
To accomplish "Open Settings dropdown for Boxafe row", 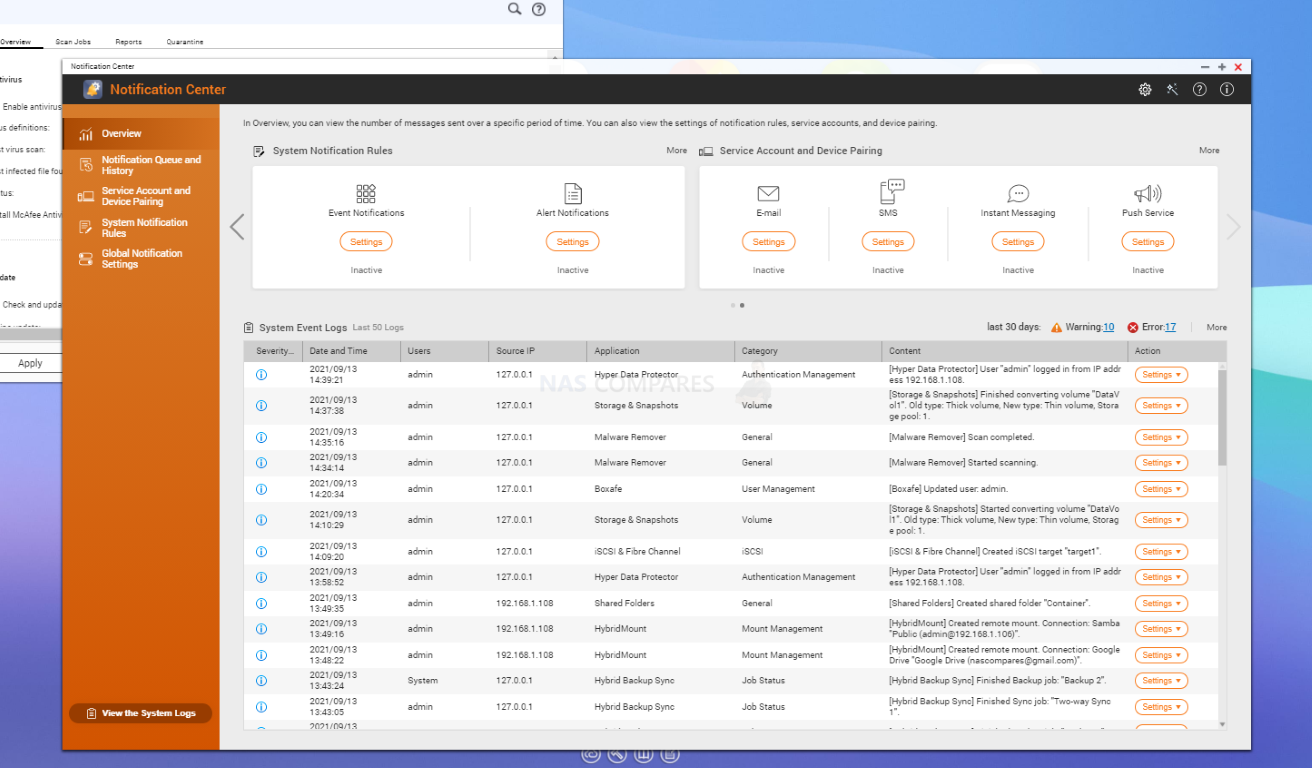I will click(1161, 489).
